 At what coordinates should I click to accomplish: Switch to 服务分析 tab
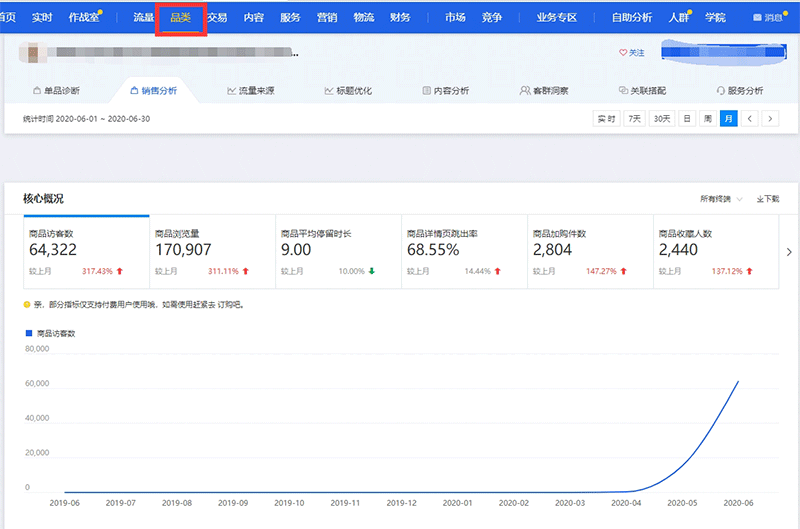739,91
